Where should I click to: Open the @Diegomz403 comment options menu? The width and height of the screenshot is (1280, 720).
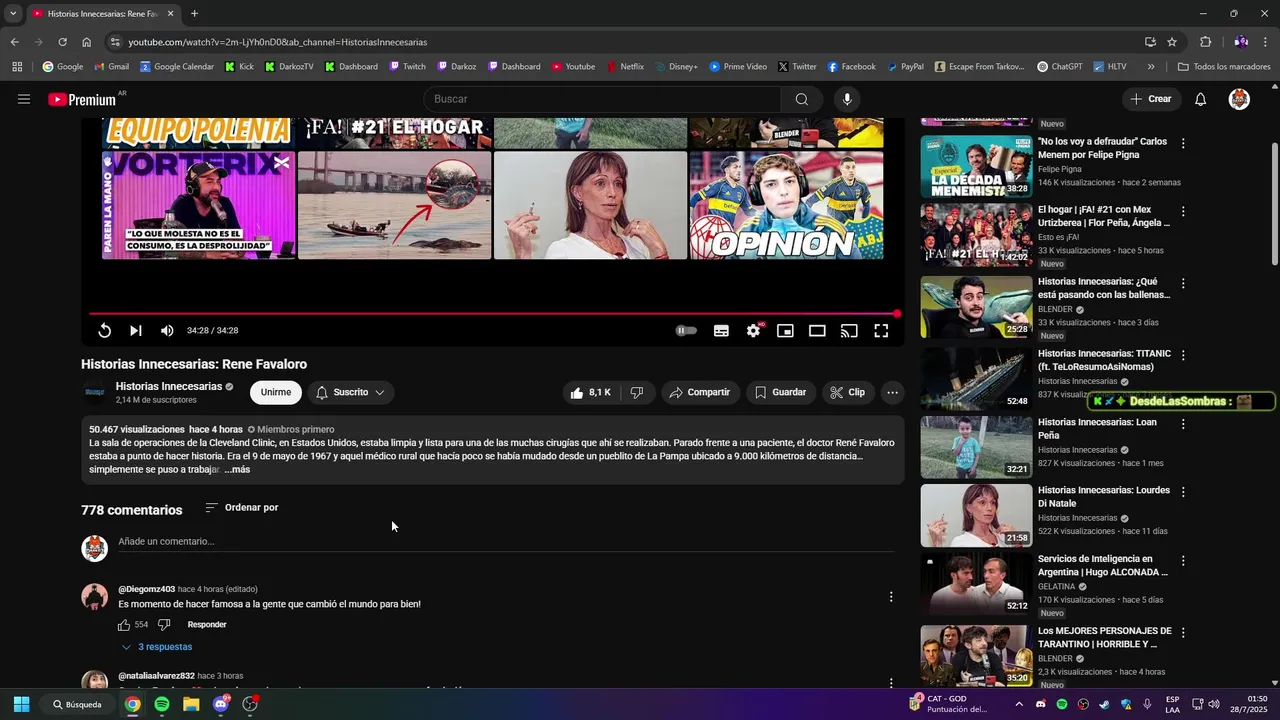891,597
